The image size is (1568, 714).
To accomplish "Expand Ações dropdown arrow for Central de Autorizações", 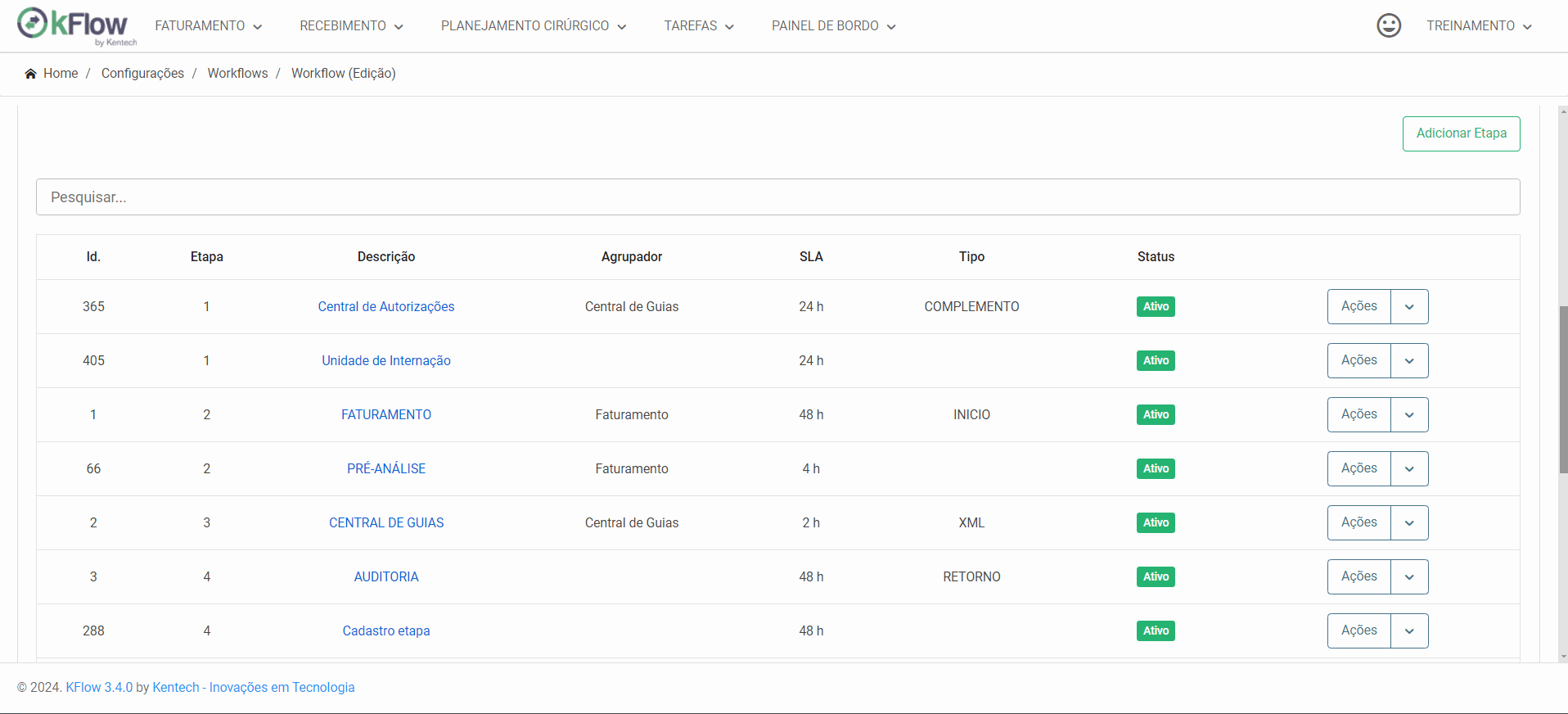I will tap(1409, 306).
